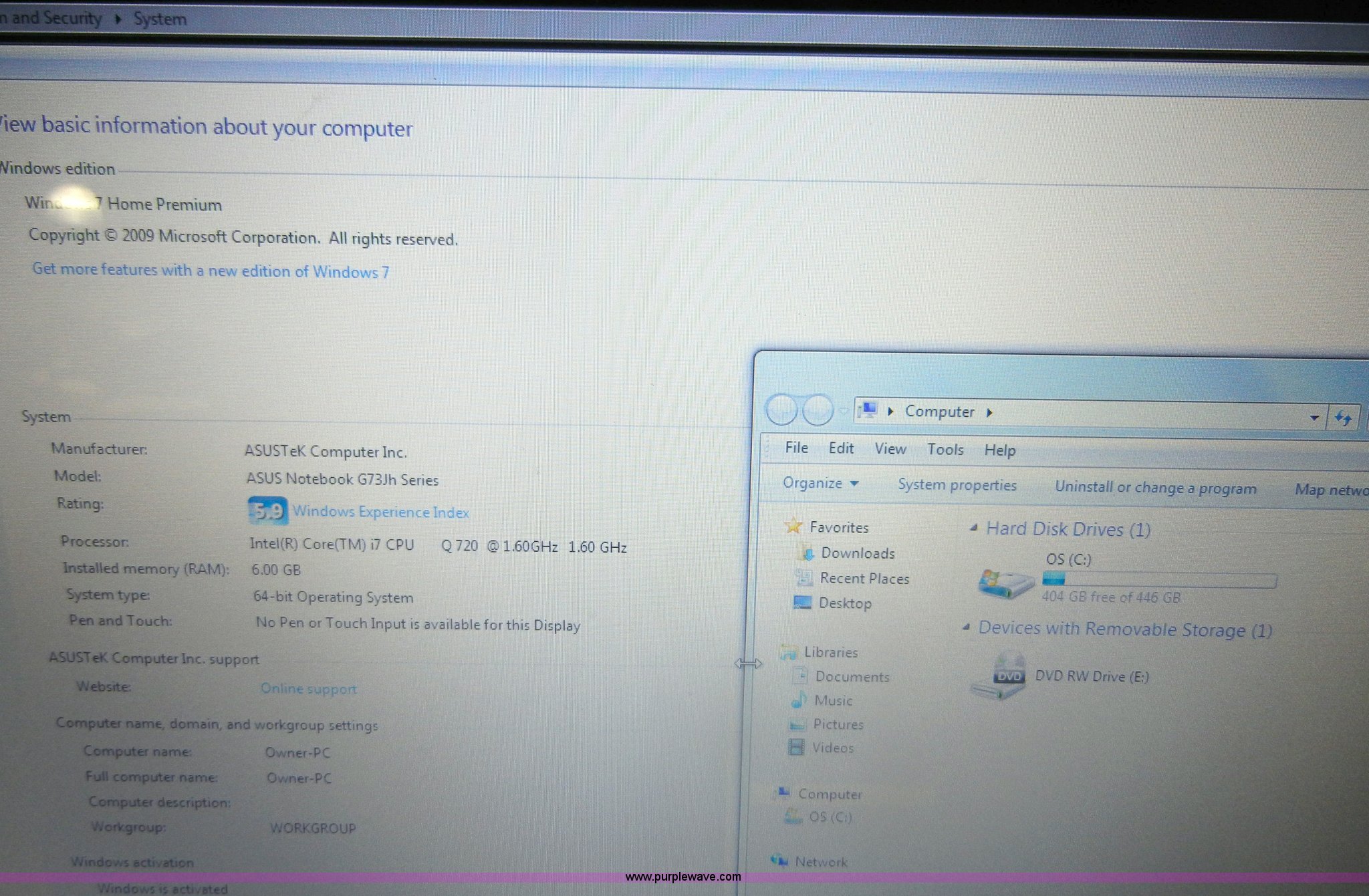Image resolution: width=1369 pixels, height=896 pixels.
Task: Open the View menu
Action: pos(890,449)
